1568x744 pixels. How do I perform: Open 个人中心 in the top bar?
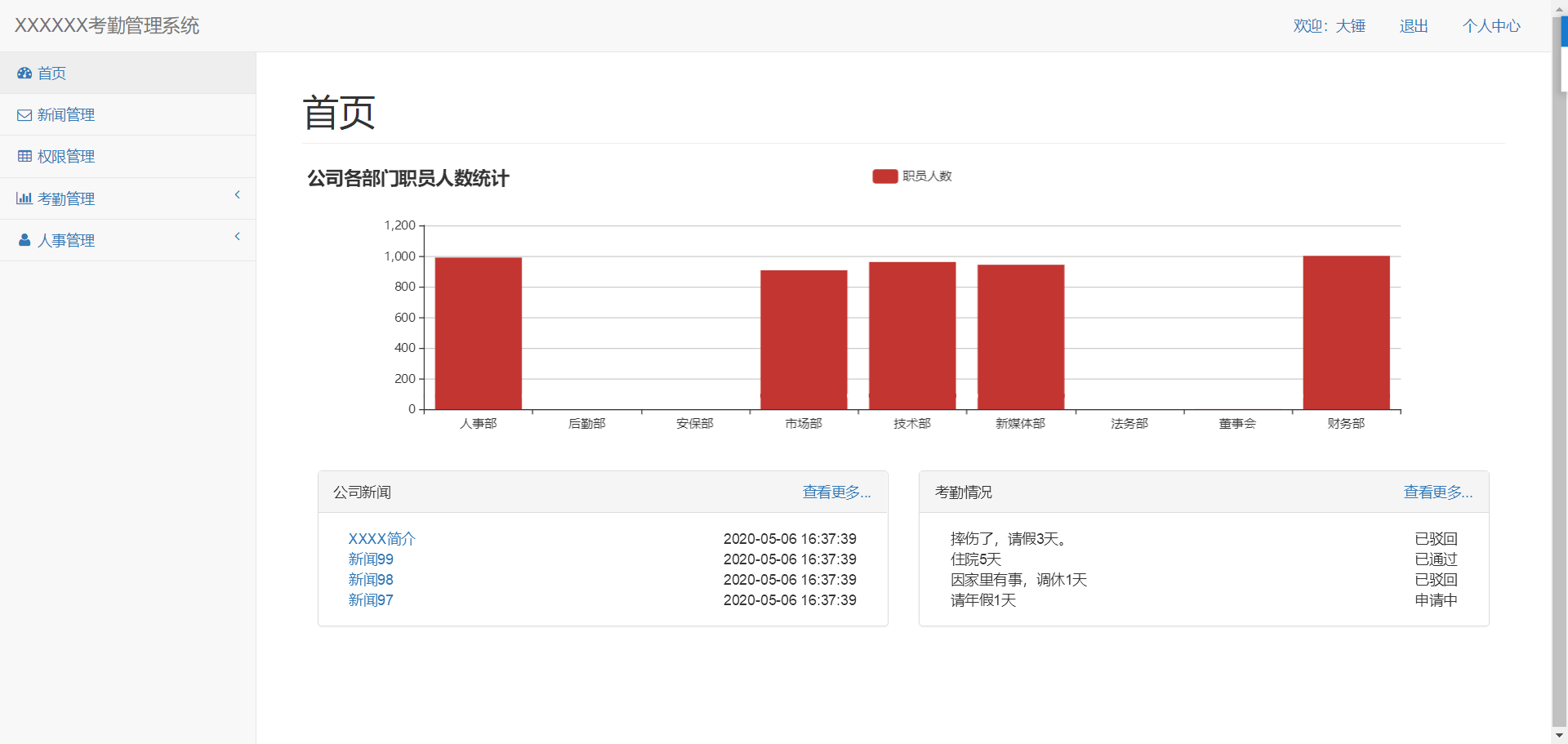(1491, 26)
